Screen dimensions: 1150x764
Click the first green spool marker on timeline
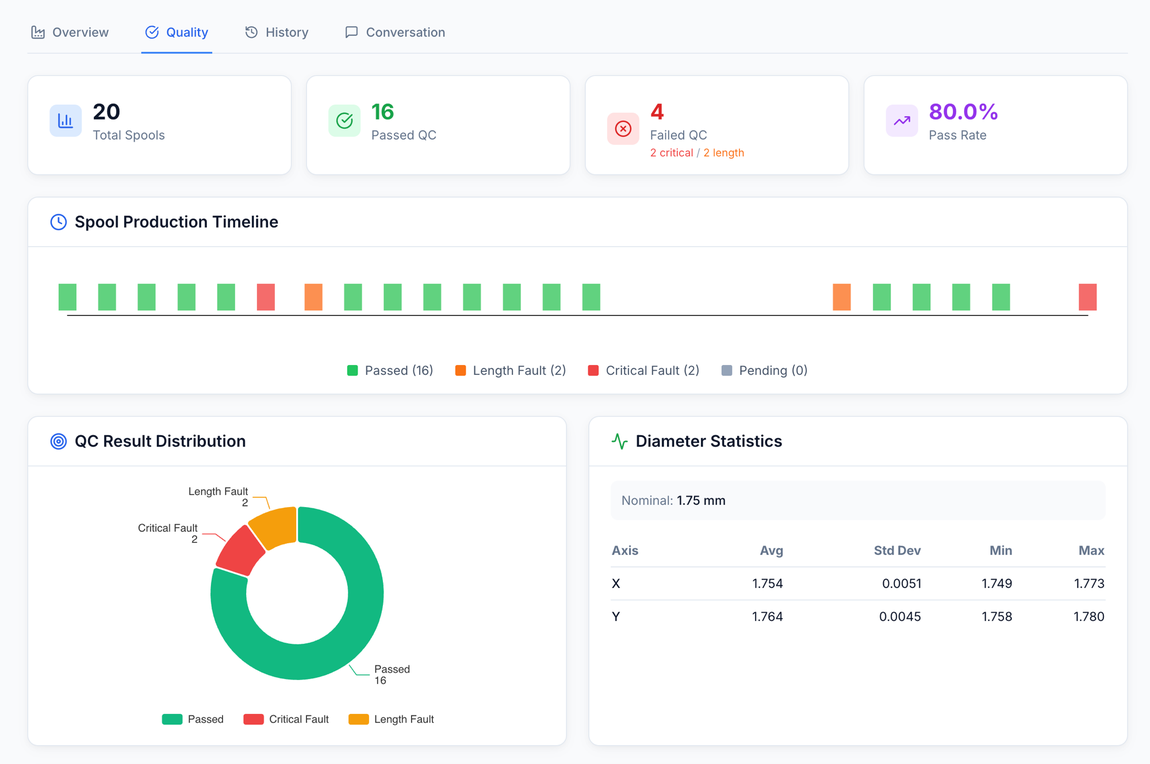pos(67,297)
